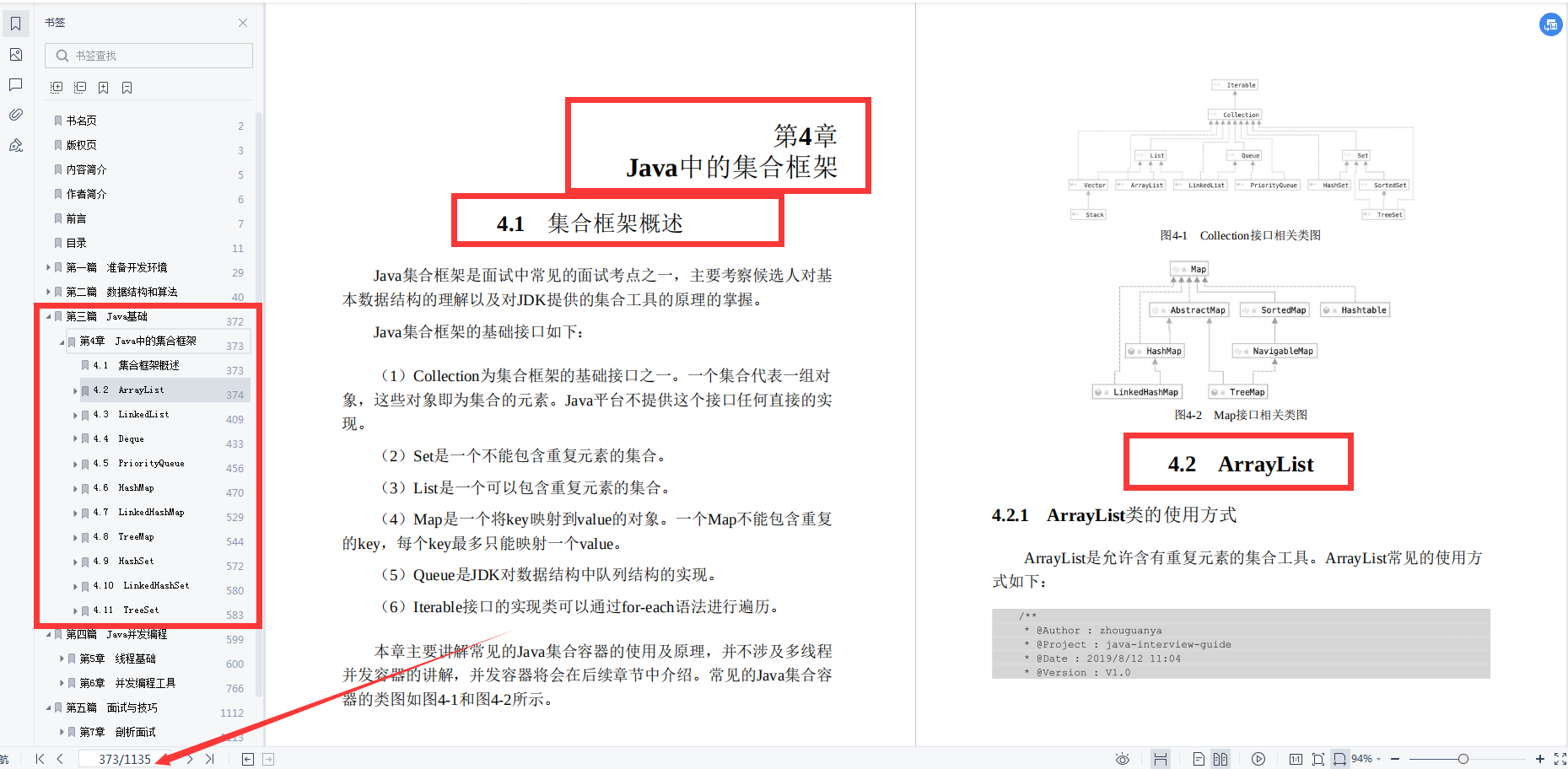Fit page to window icon
Screen dimensions: 1568x769
coord(1318,759)
